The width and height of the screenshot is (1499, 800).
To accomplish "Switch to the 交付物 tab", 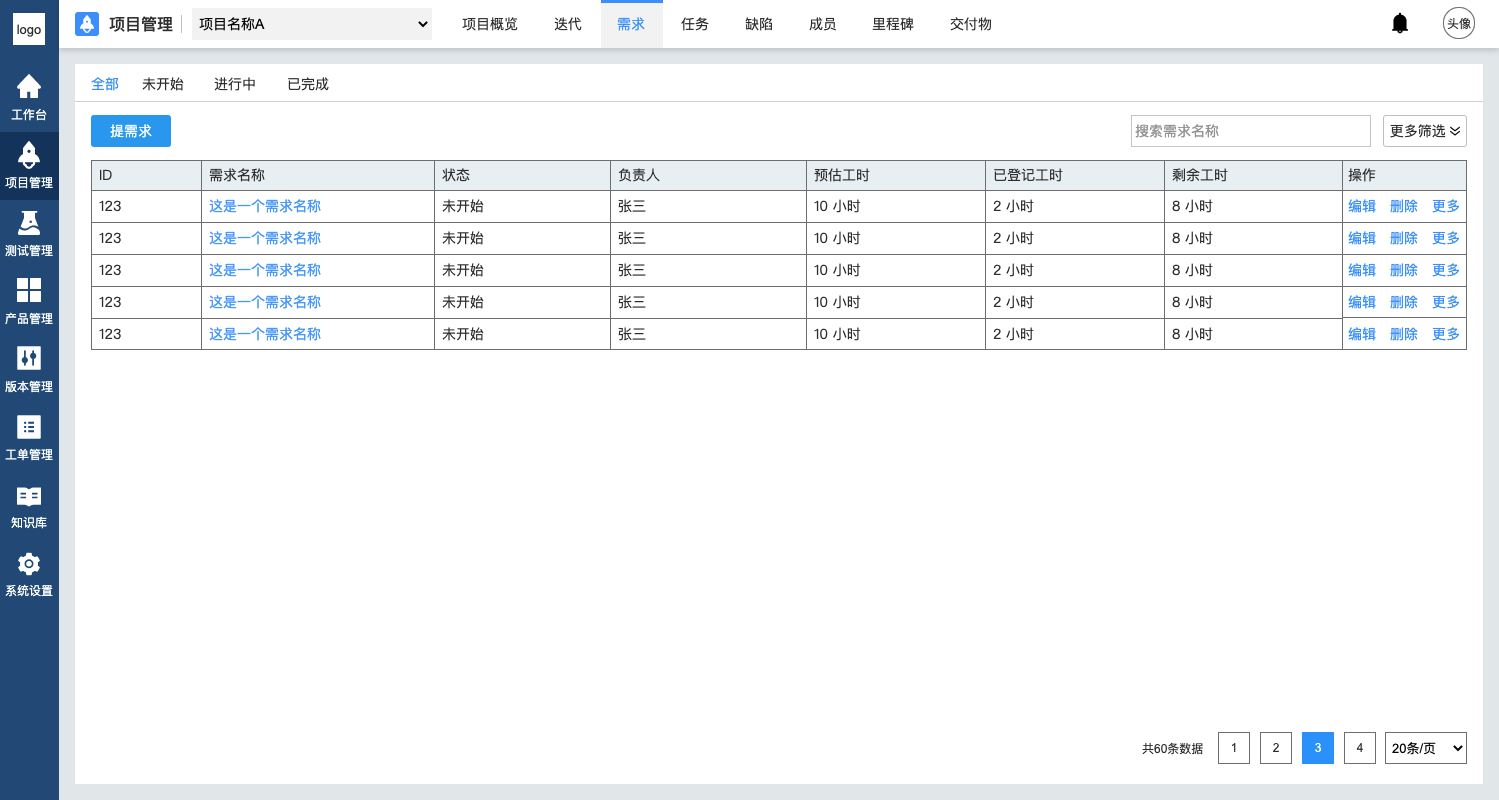I will point(971,24).
